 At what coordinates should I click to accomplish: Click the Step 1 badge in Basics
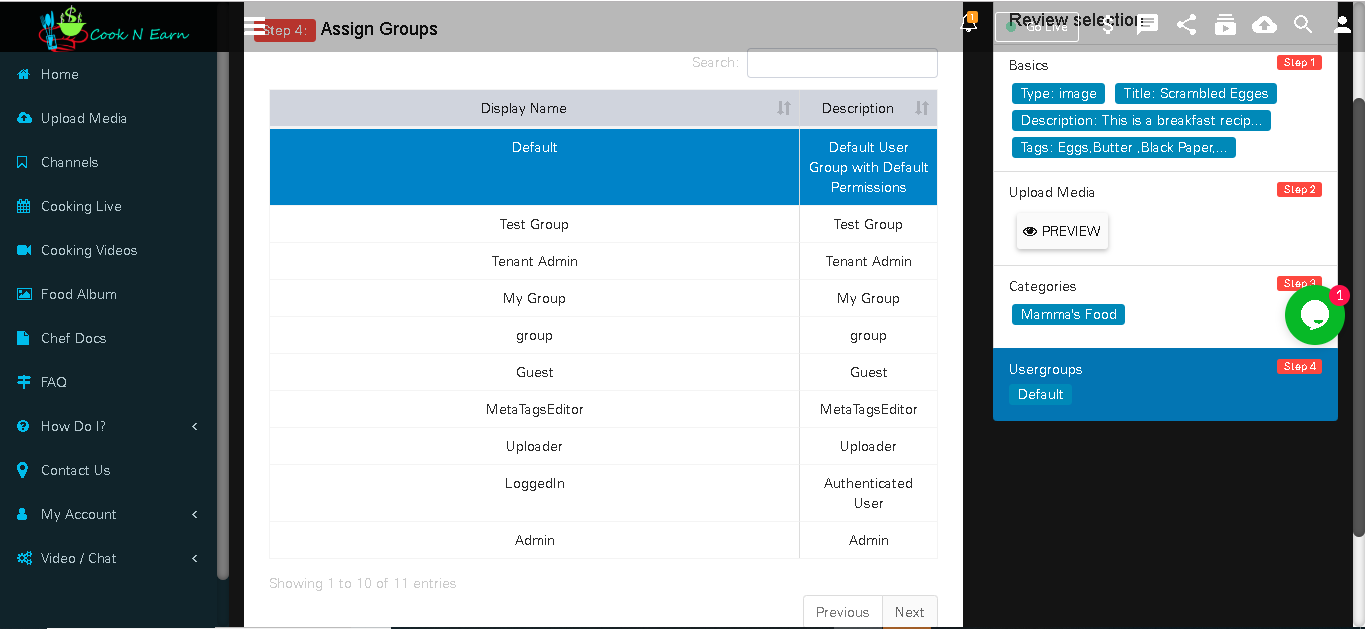click(x=1299, y=62)
